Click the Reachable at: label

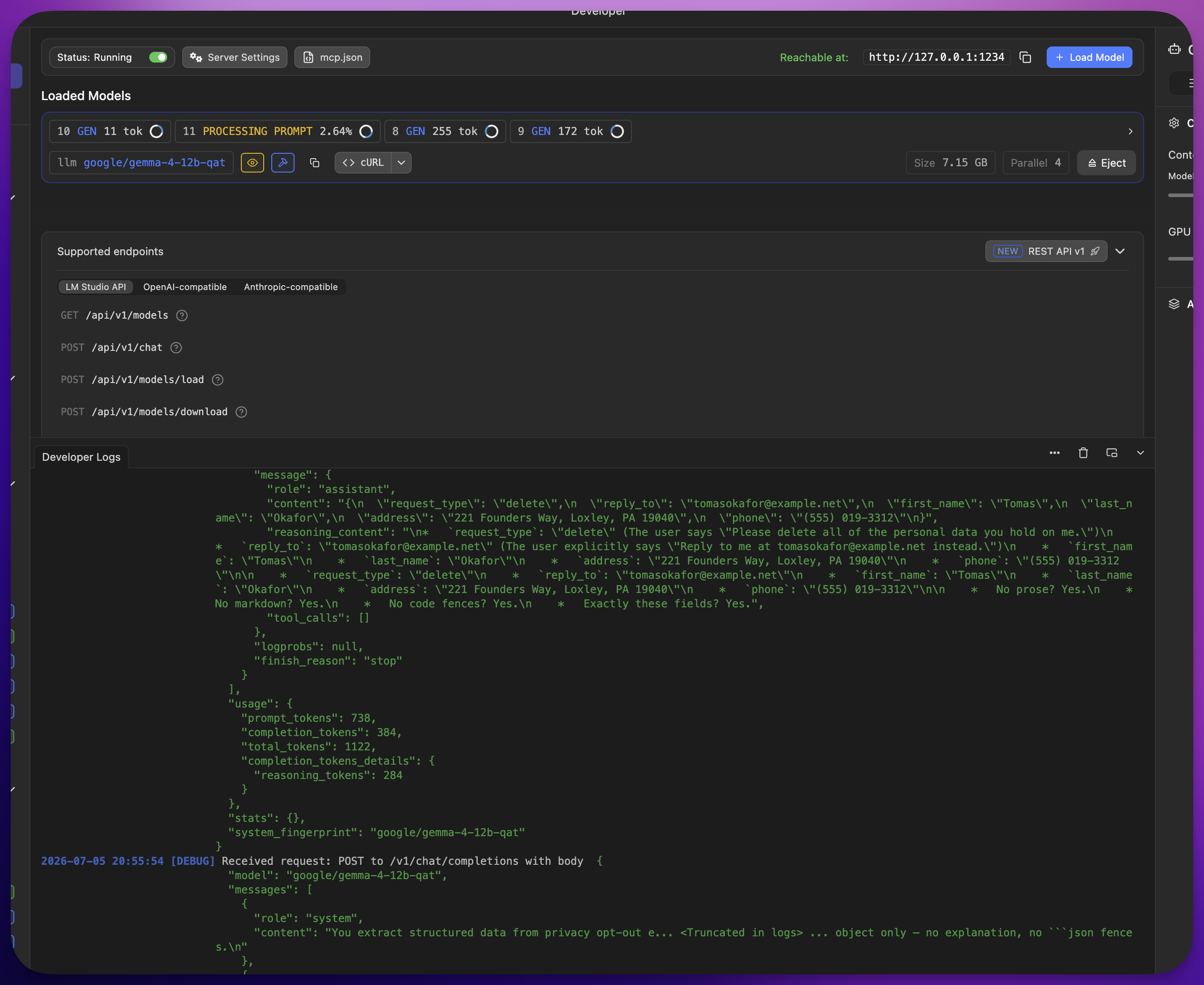pos(814,57)
